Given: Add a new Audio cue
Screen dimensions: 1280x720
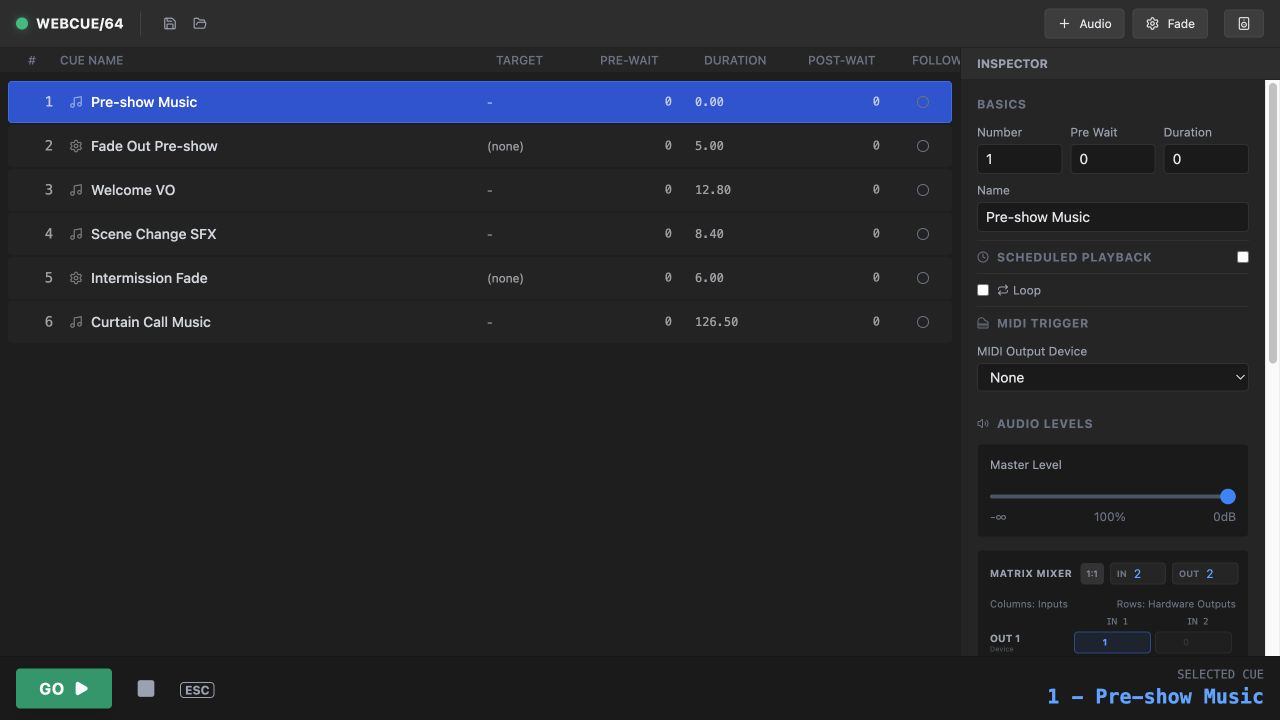Looking at the screenshot, I should [1085, 23].
